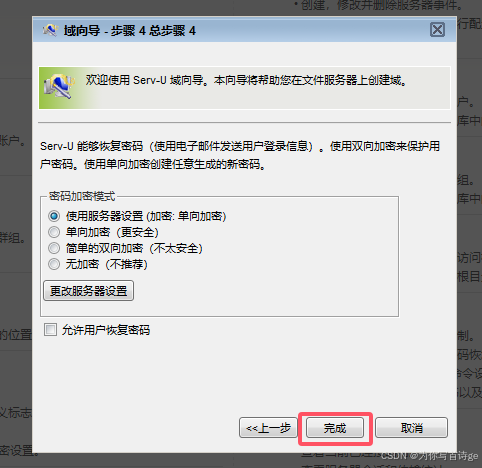Click the wizard icon in the welcome banner
This screenshot has width=482, height=468.
point(58,87)
